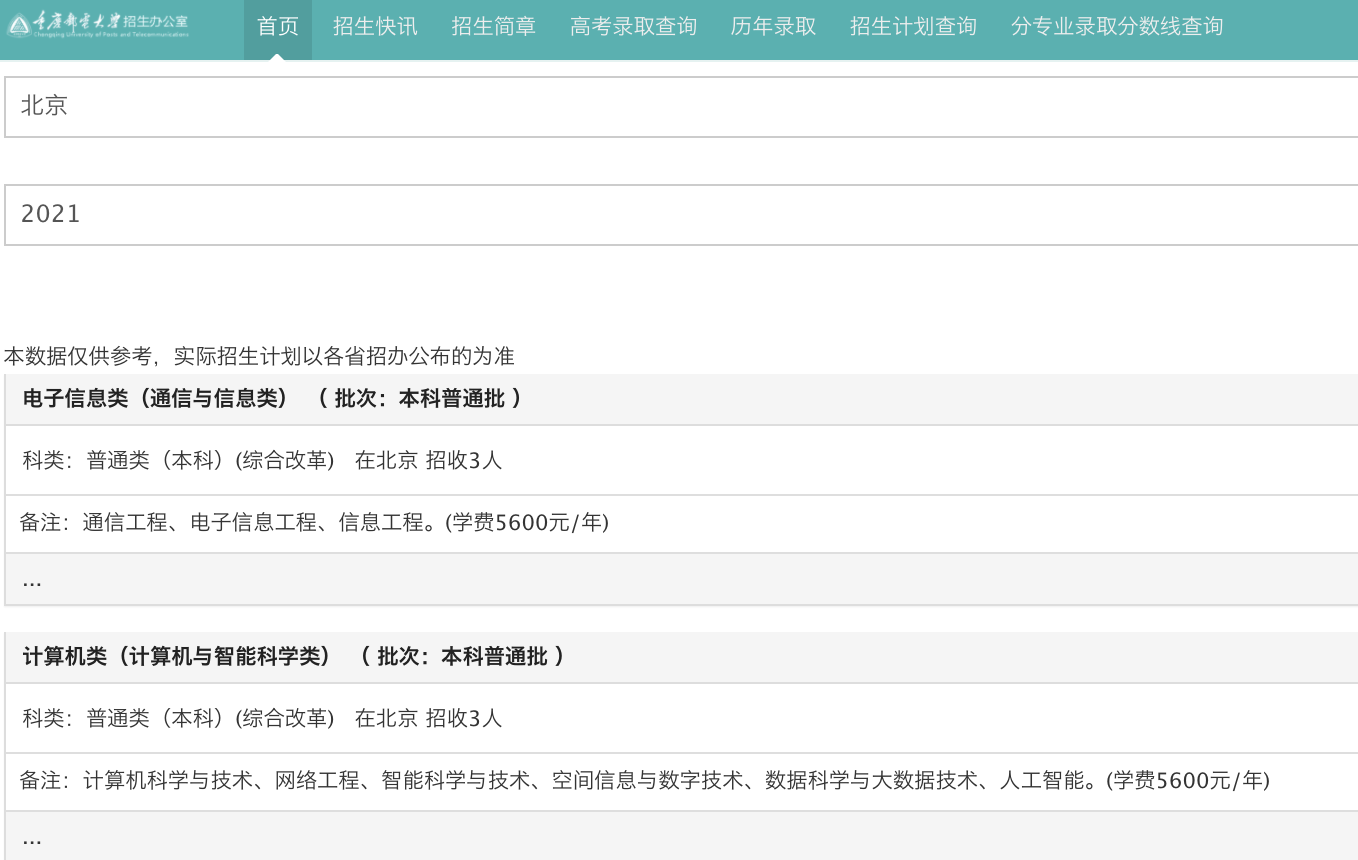Viewport: 1358px width, 860px height.
Task: Click the 电子信息类（通信与信息类） card header
Action: 272,399
